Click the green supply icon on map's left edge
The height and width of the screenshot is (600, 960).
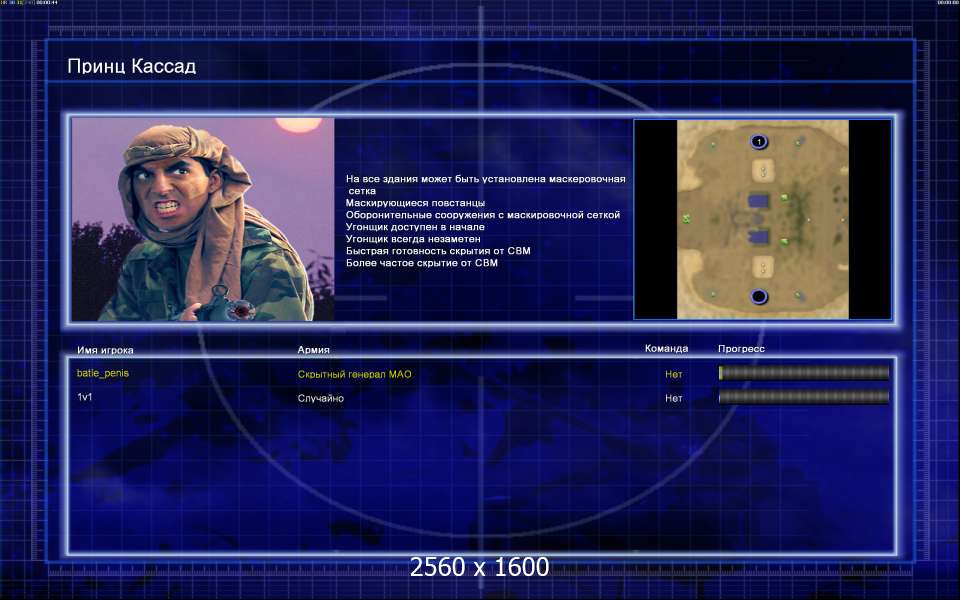[x=686, y=218]
